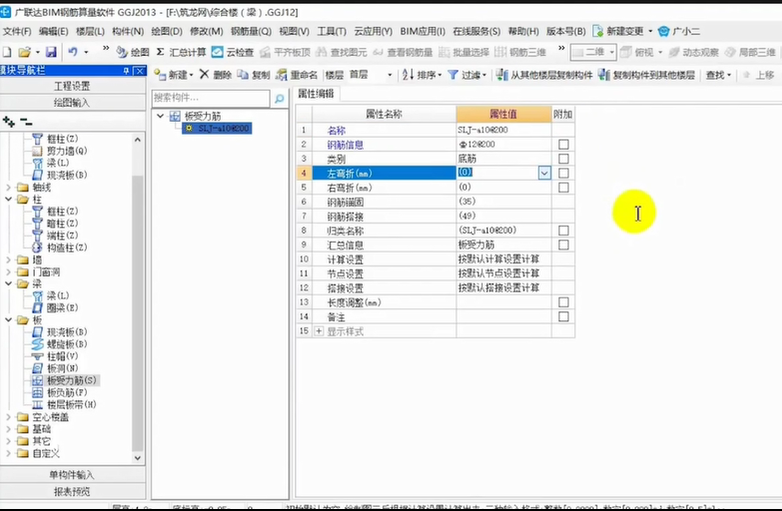Click the 搜索构件 search input field
The width and height of the screenshot is (782, 511).
(x=210, y=99)
